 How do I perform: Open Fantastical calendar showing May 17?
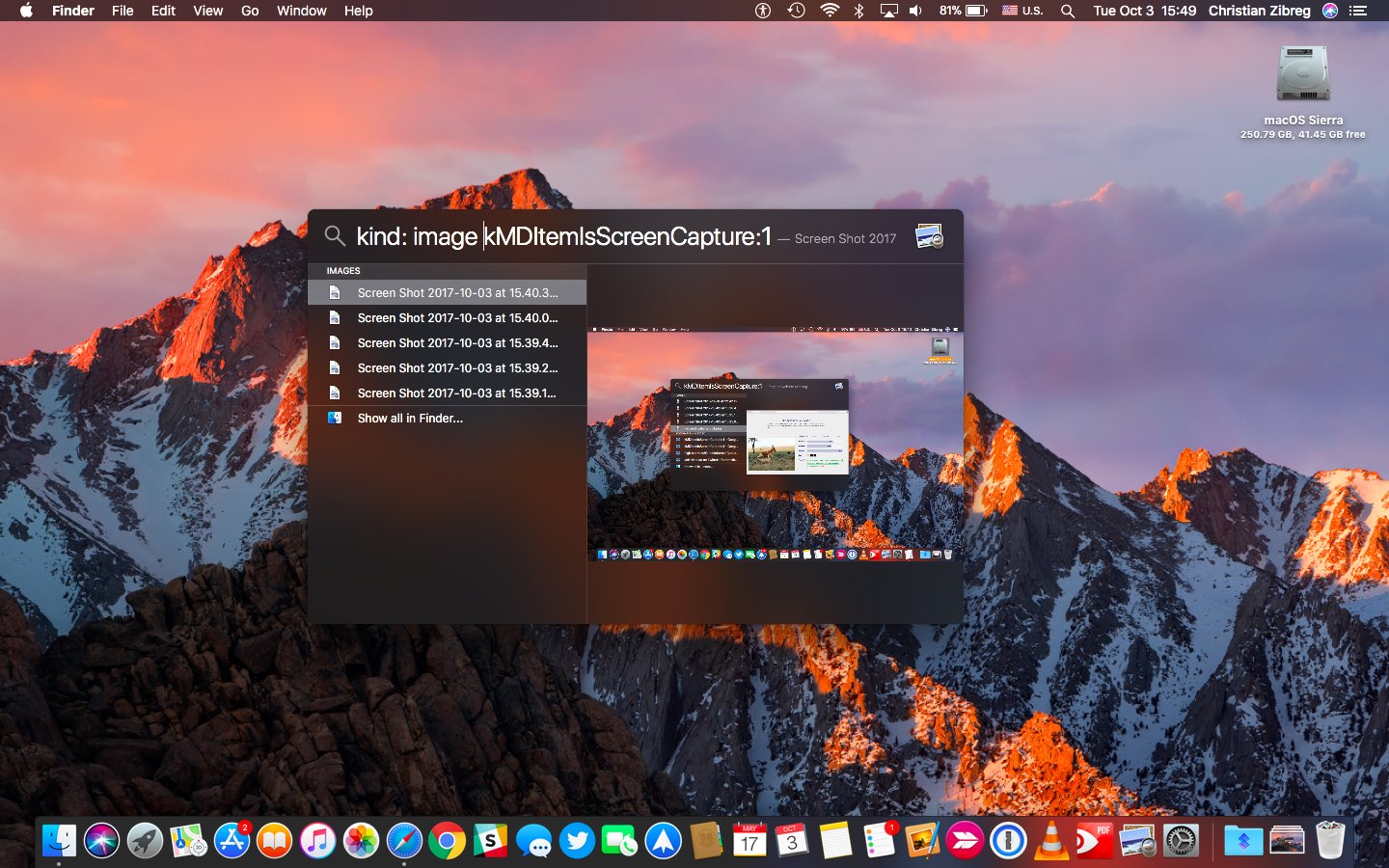pyautogui.click(x=749, y=841)
